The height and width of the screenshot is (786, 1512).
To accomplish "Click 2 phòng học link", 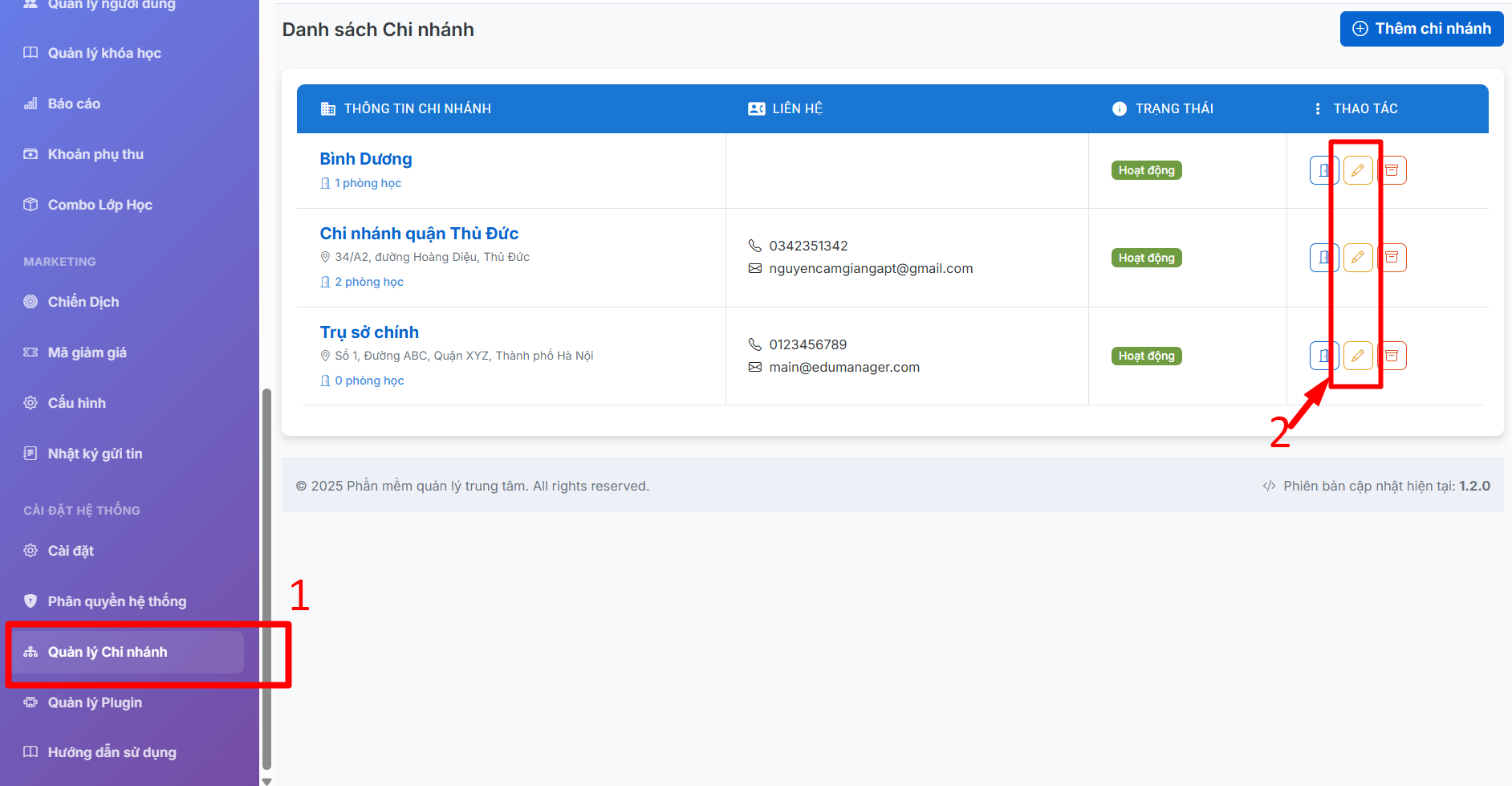I will click(368, 282).
